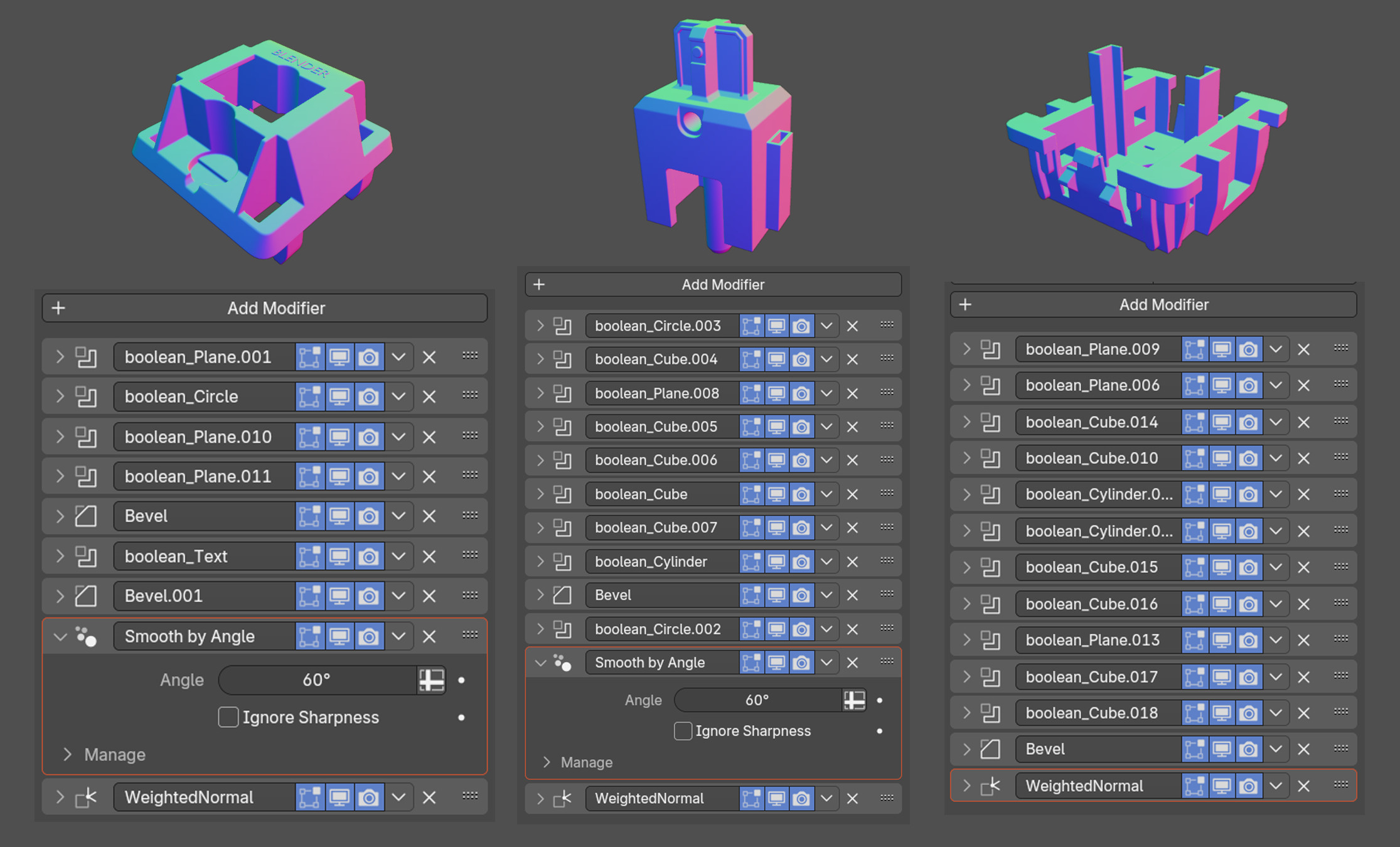Click left panel Angle 60° field
1400x847 pixels.
click(318, 680)
